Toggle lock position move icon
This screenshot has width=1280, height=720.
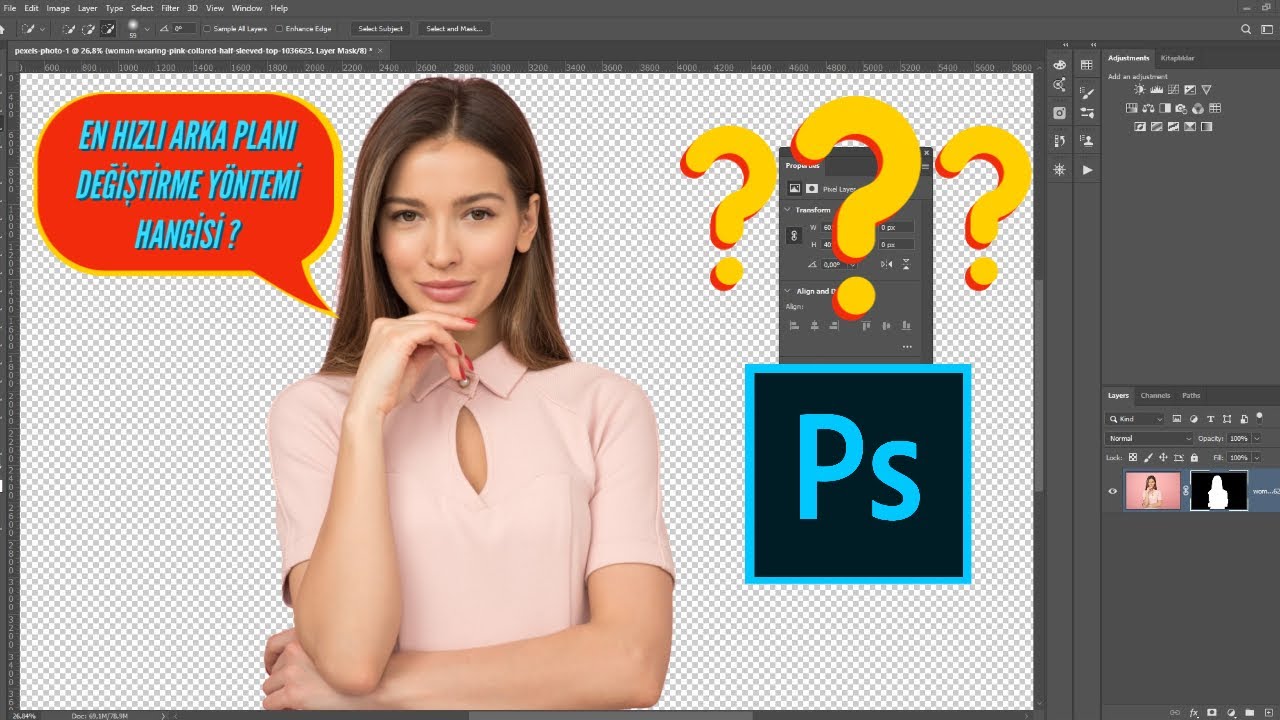click(1162, 457)
